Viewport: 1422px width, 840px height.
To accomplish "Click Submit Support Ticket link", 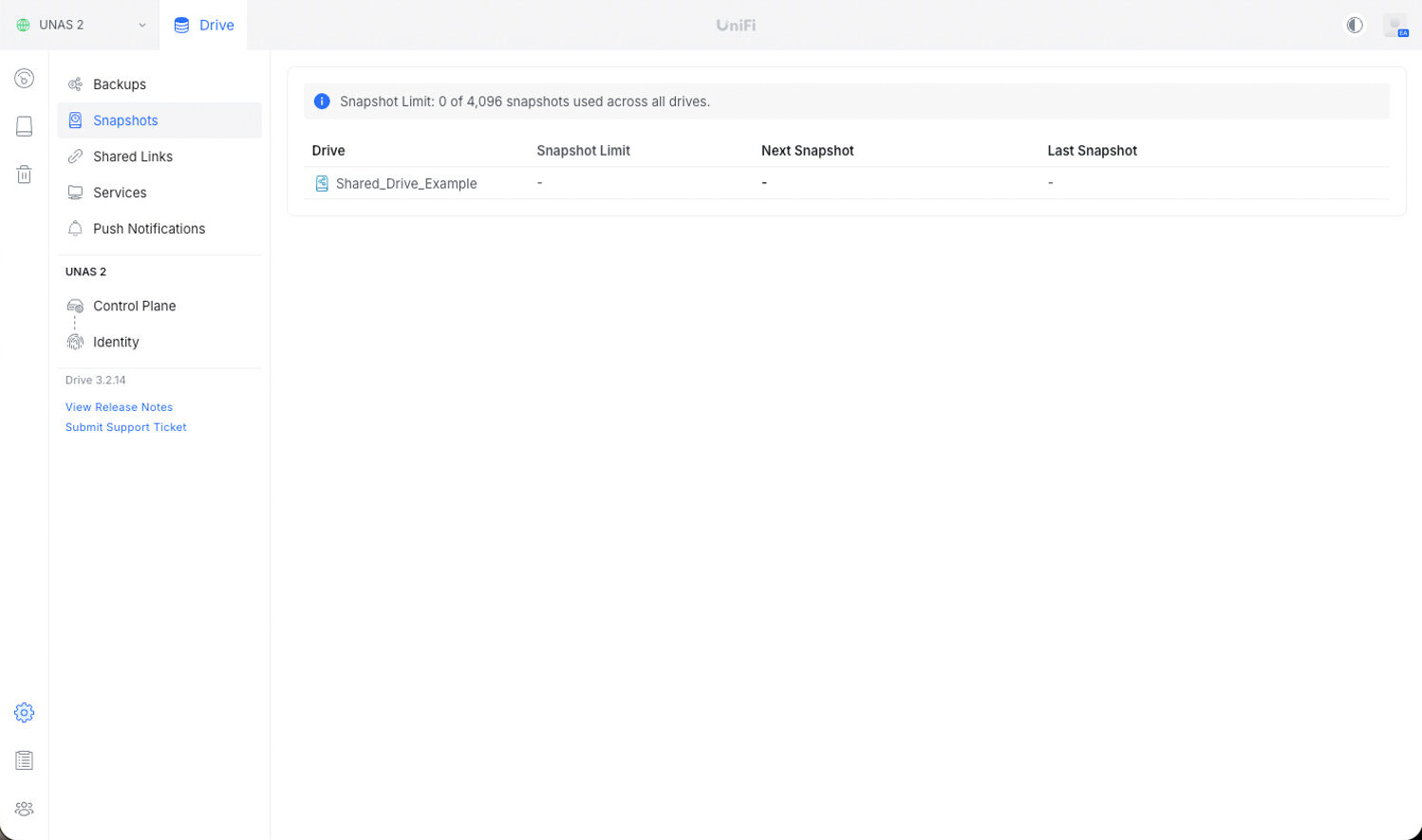I will point(125,427).
